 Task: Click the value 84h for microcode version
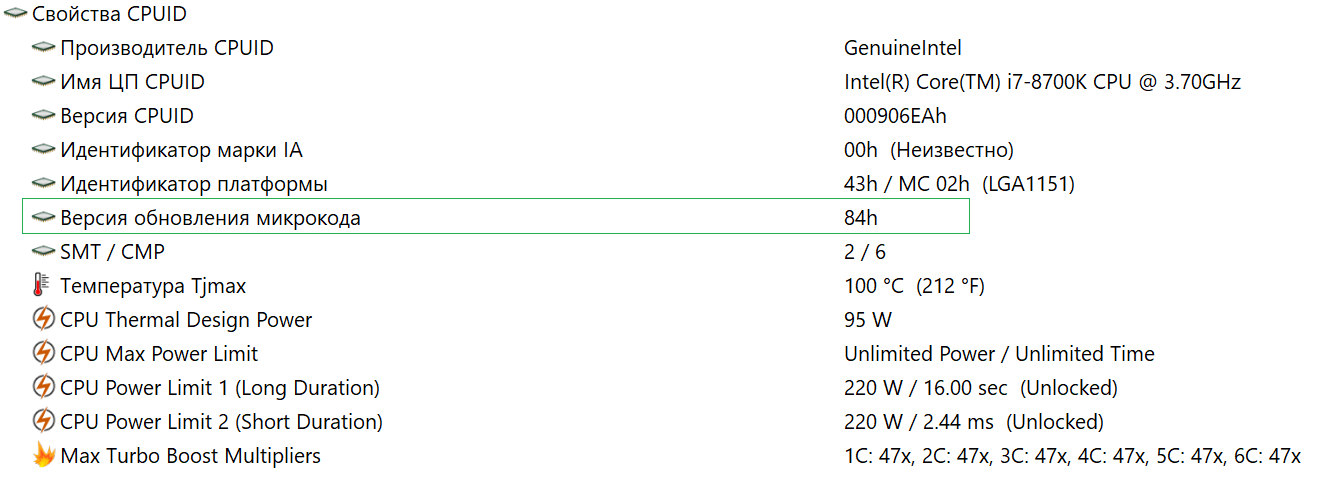tap(861, 218)
